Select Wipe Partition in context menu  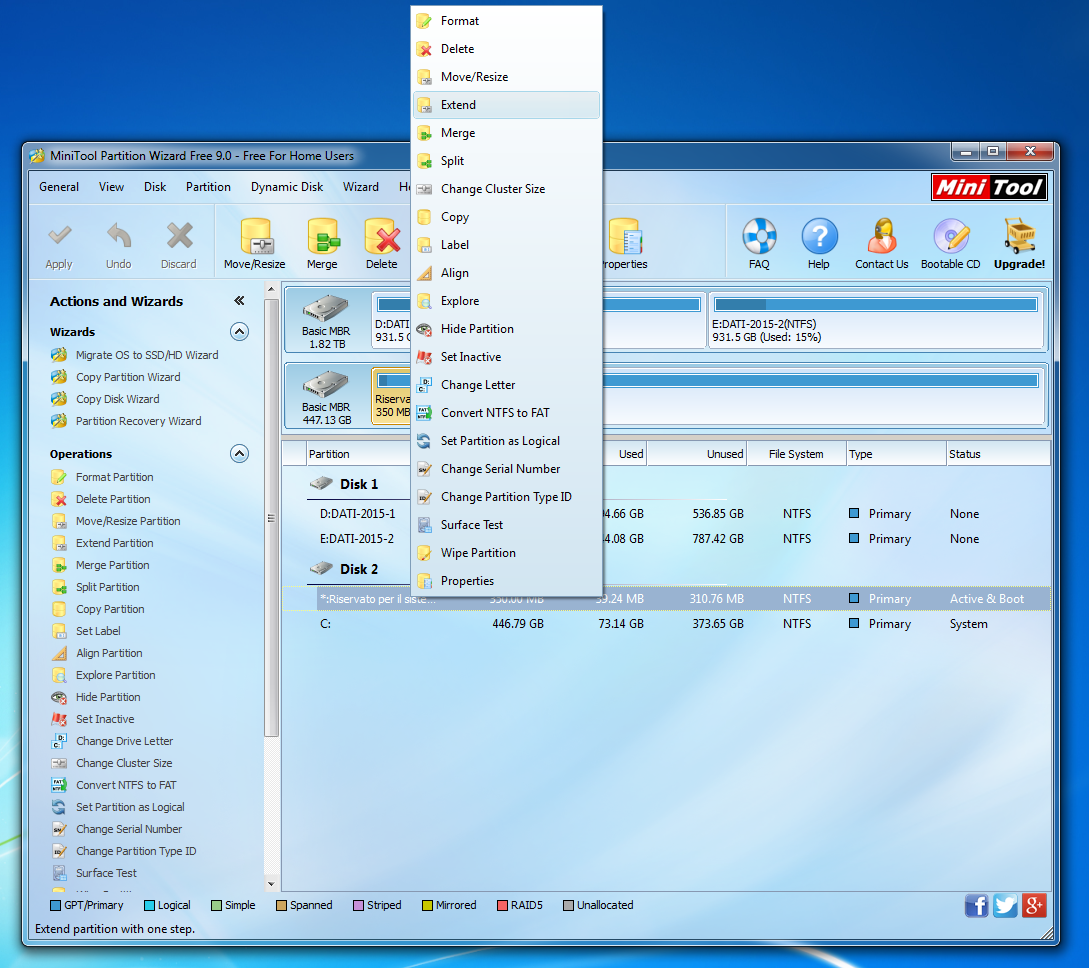[x=506, y=553]
